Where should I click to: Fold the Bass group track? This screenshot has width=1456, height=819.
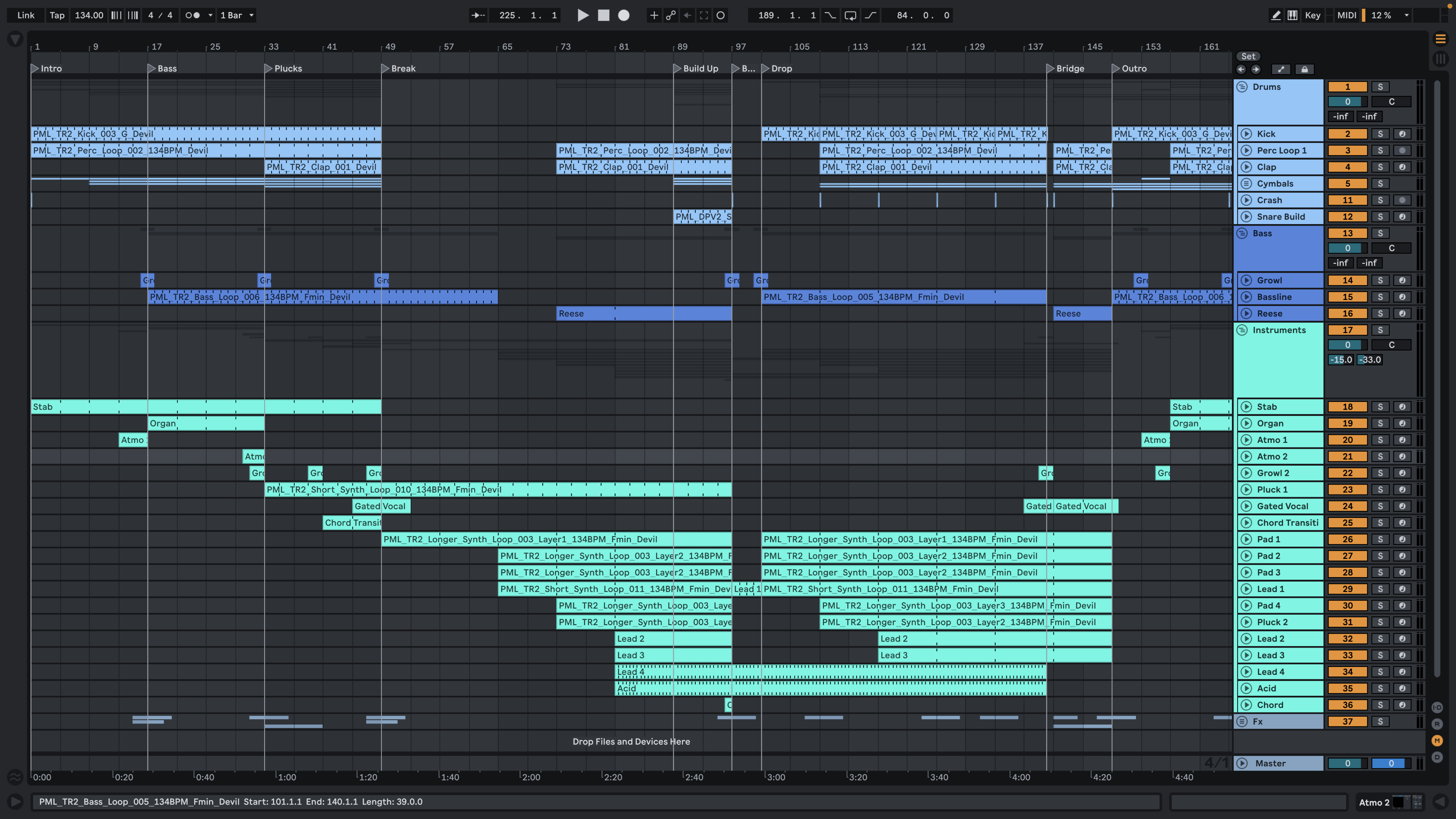coord(1242,234)
